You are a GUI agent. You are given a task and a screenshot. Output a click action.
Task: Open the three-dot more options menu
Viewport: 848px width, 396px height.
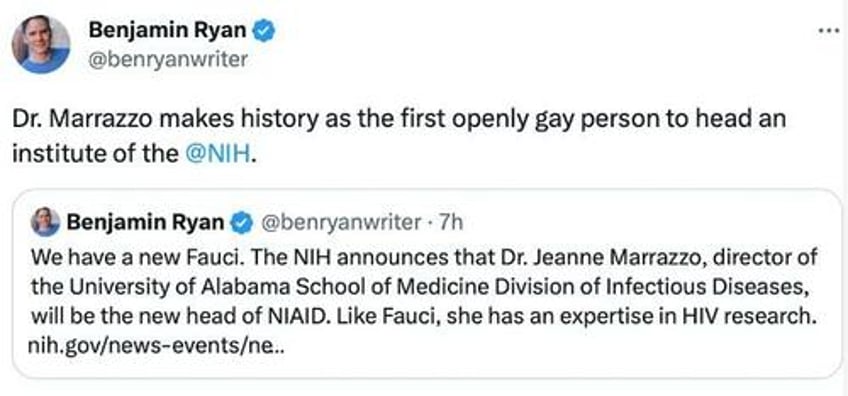point(830,31)
